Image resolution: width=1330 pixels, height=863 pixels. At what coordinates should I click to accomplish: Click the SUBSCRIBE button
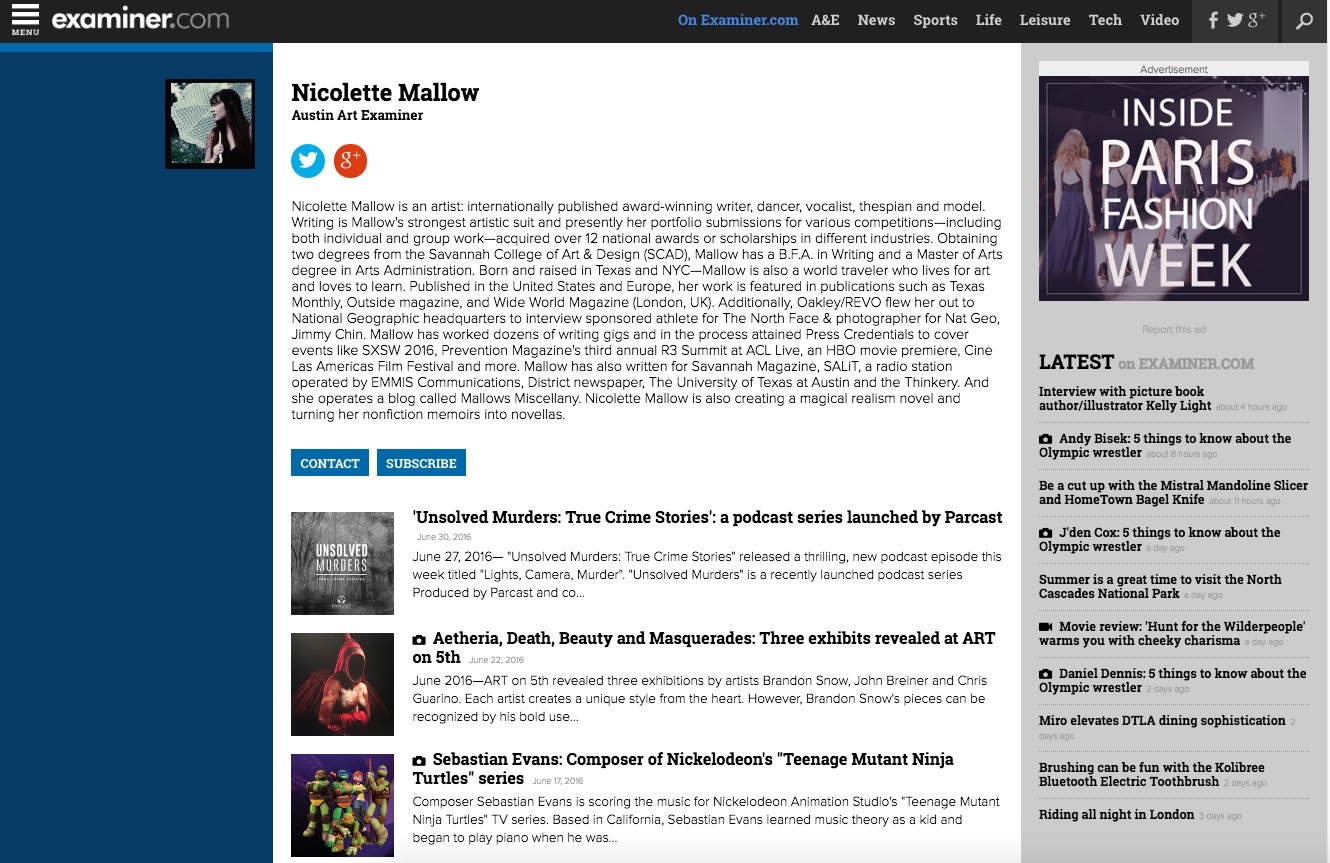[x=421, y=463]
